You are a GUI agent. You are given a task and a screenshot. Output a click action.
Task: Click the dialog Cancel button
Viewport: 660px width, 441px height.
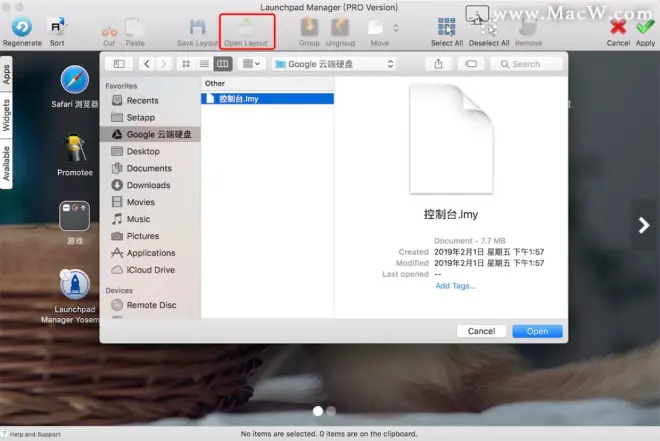[x=481, y=331]
